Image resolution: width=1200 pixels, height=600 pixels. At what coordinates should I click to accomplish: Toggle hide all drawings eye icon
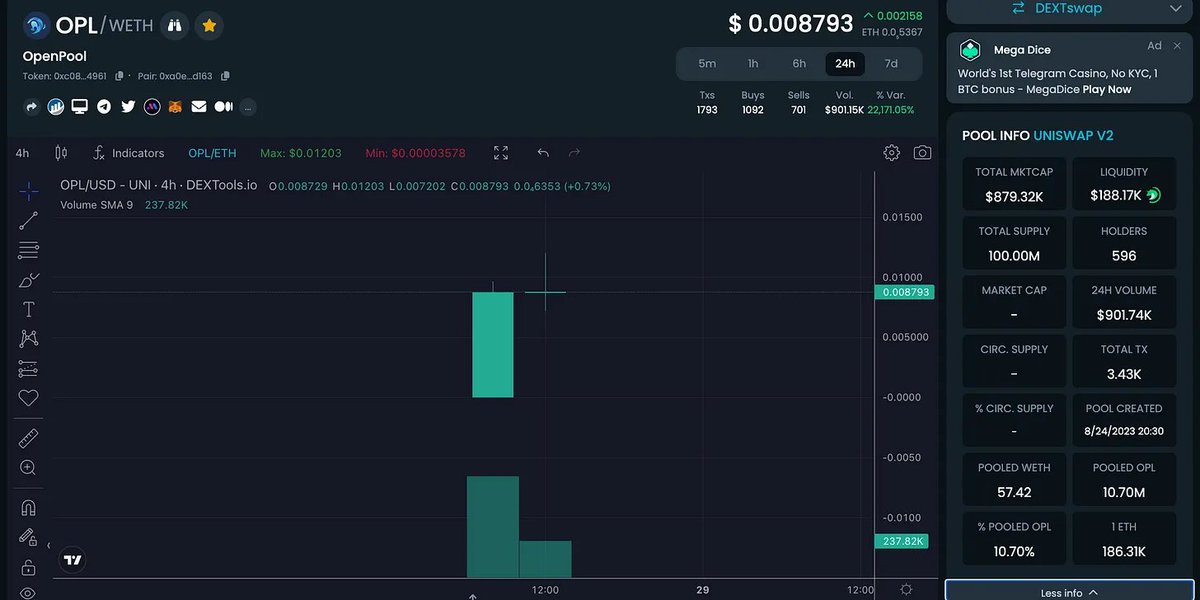click(x=28, y=593)
